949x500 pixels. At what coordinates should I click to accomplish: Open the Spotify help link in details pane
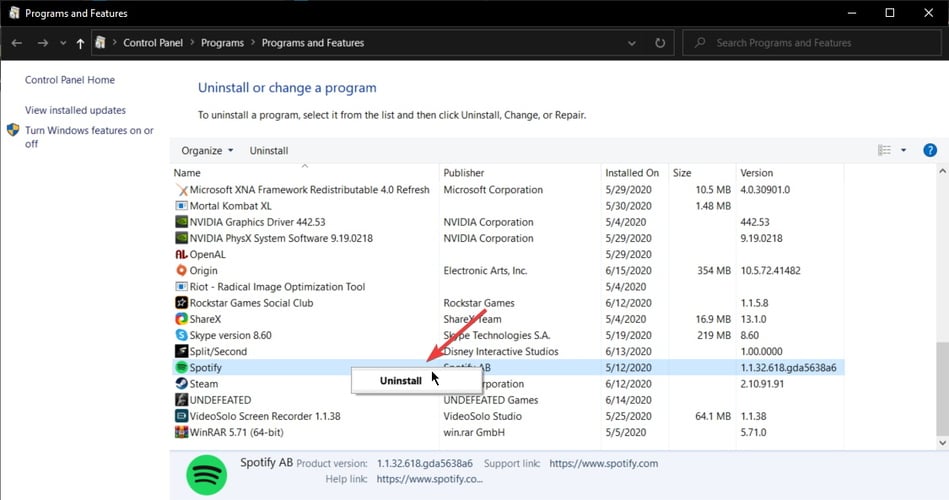pos(430,479)
